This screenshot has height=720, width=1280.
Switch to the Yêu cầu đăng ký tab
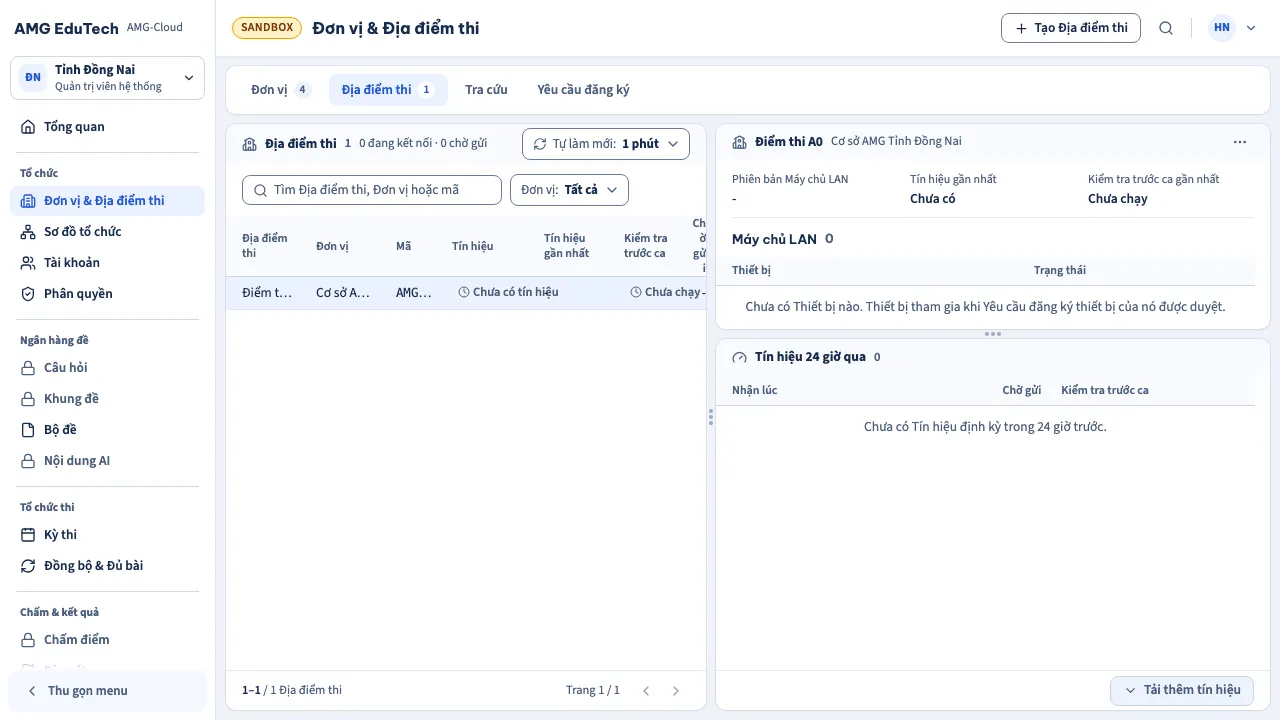(583, 90)
